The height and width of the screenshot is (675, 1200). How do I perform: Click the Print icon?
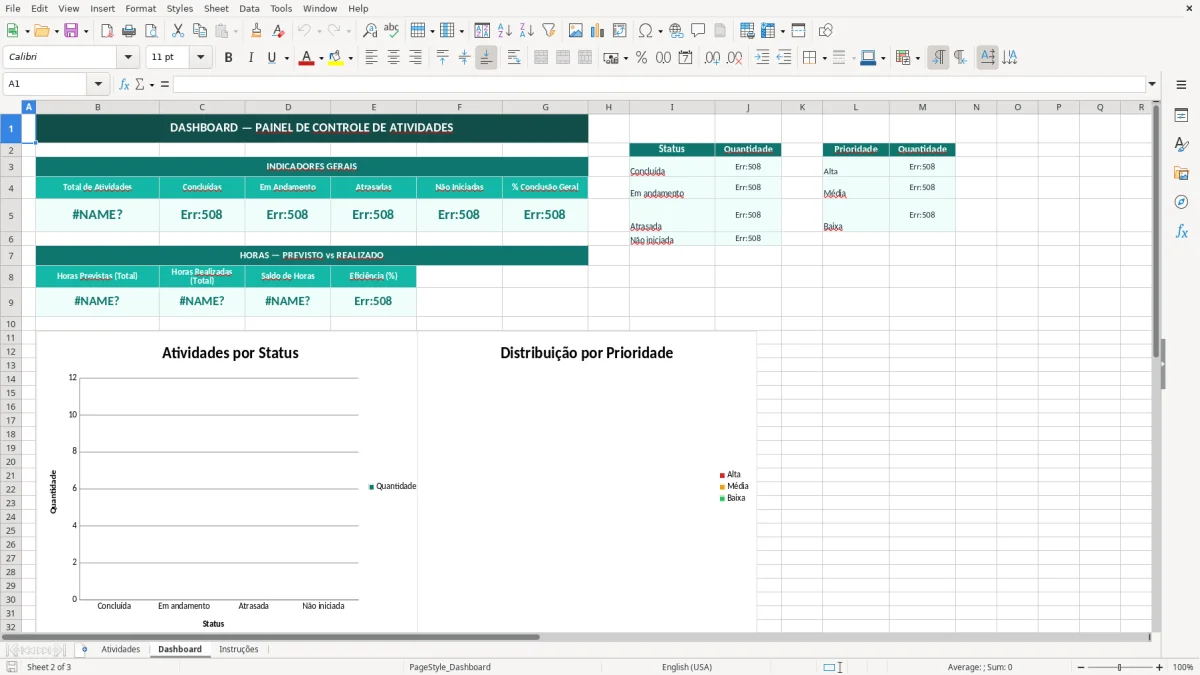point(129,31)
